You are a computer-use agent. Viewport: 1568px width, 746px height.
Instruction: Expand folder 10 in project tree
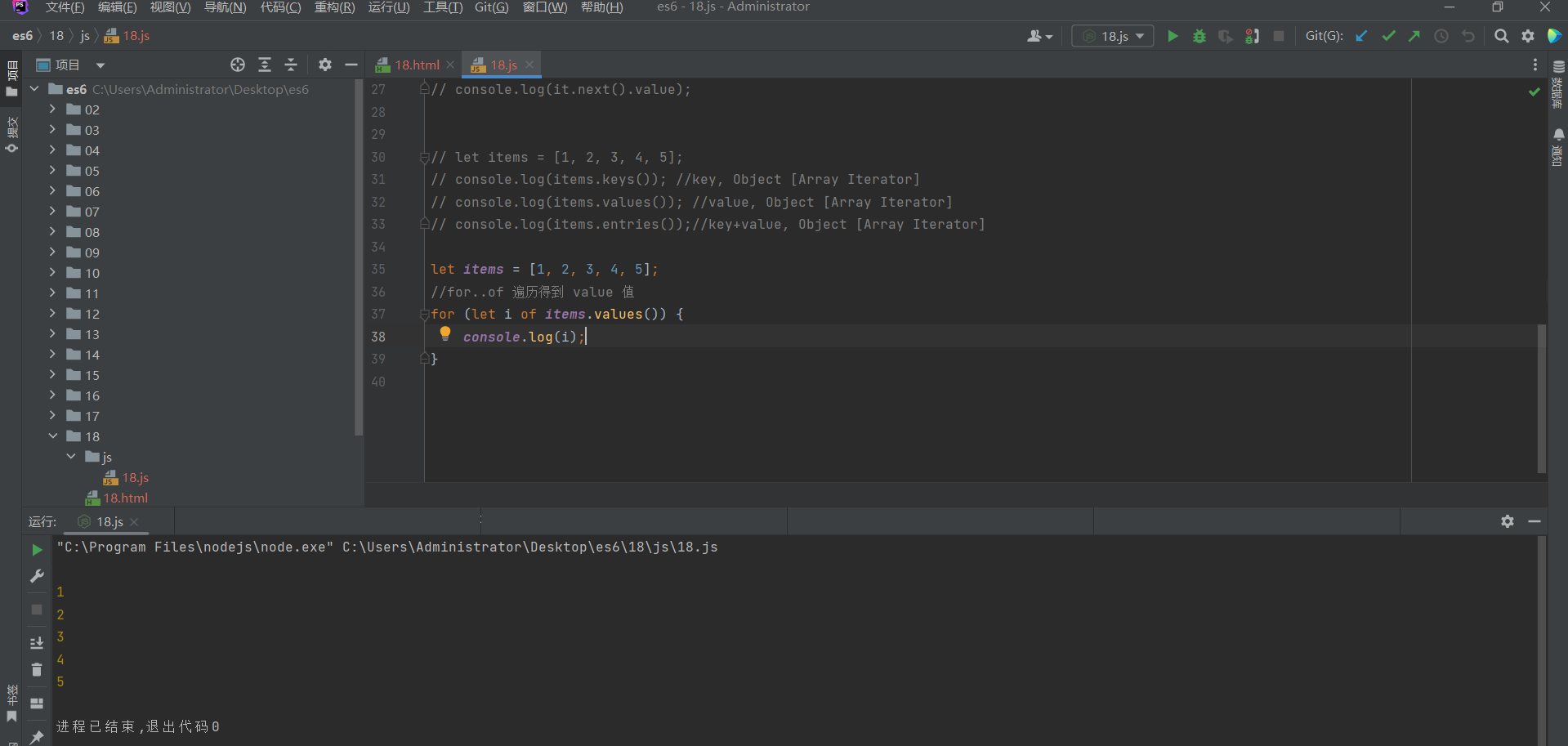[x=52, y=273]
